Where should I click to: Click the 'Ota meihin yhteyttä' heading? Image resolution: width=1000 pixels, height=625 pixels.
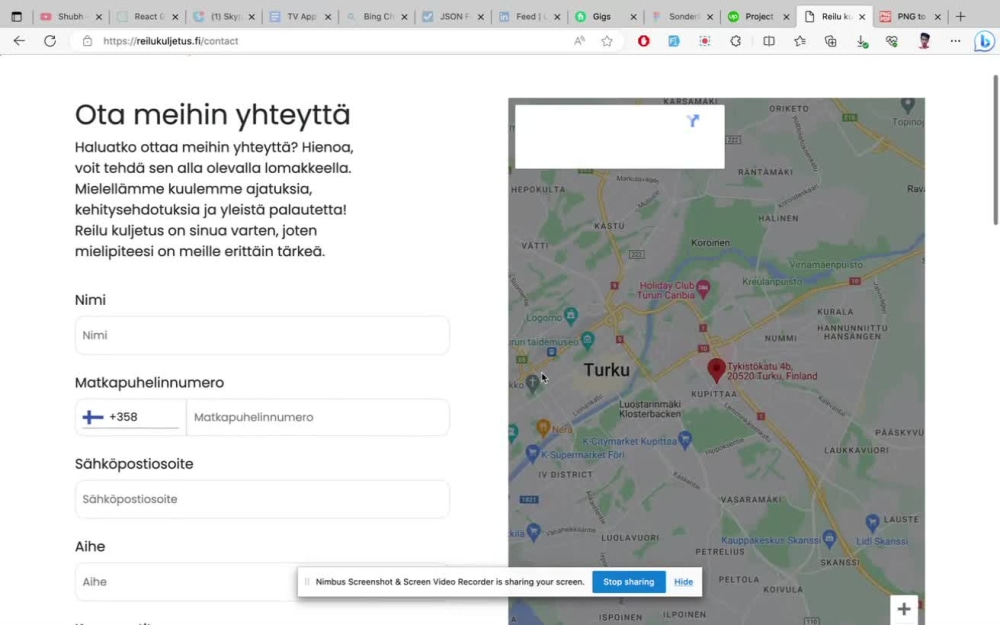(212, 115)
